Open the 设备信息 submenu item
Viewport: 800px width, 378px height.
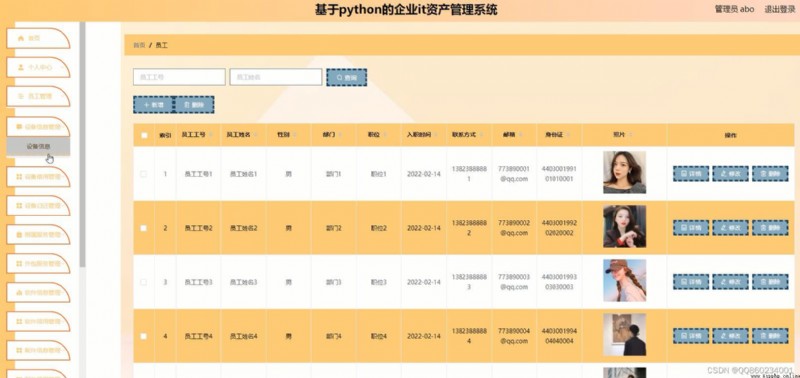point(38,146)
